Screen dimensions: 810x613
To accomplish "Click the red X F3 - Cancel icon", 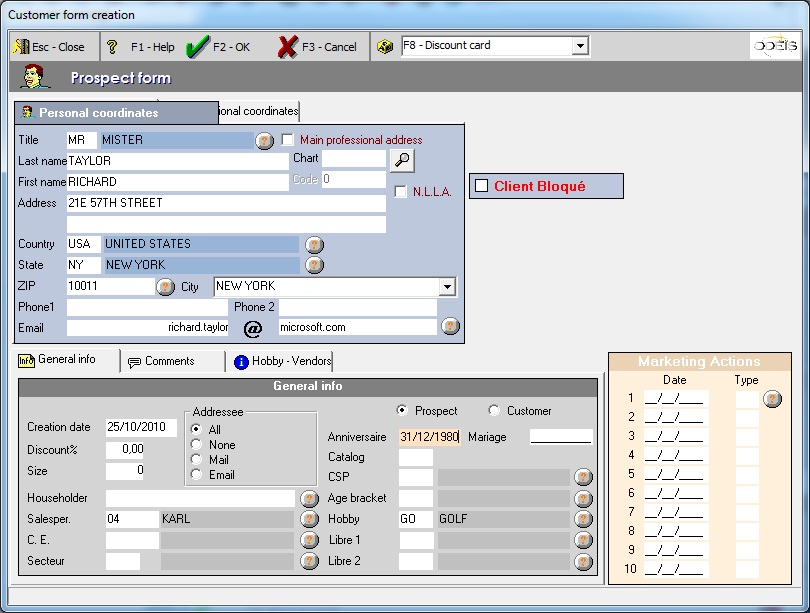I will [287, 47].
